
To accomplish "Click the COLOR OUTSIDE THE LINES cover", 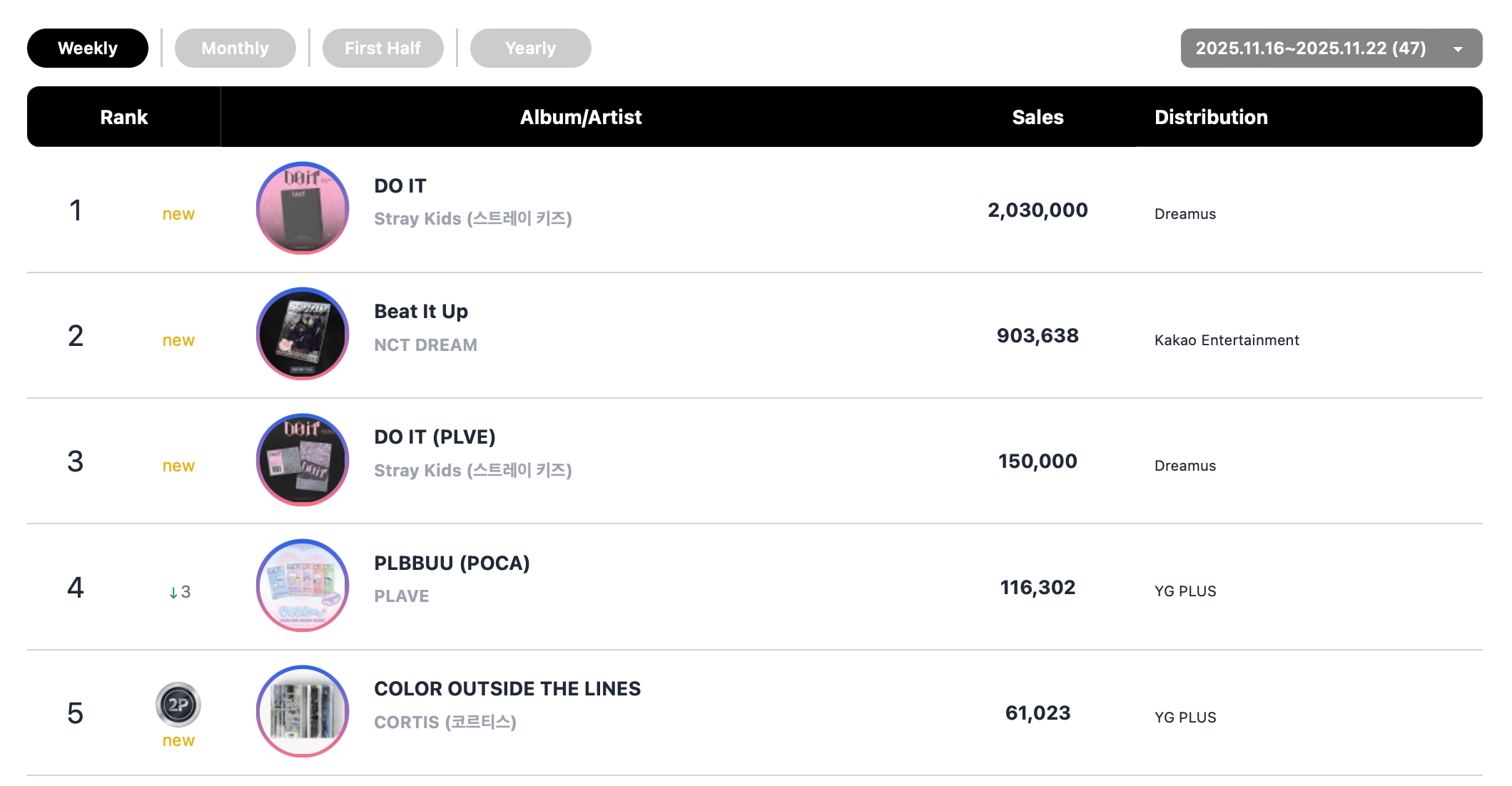I will (303, 711).
